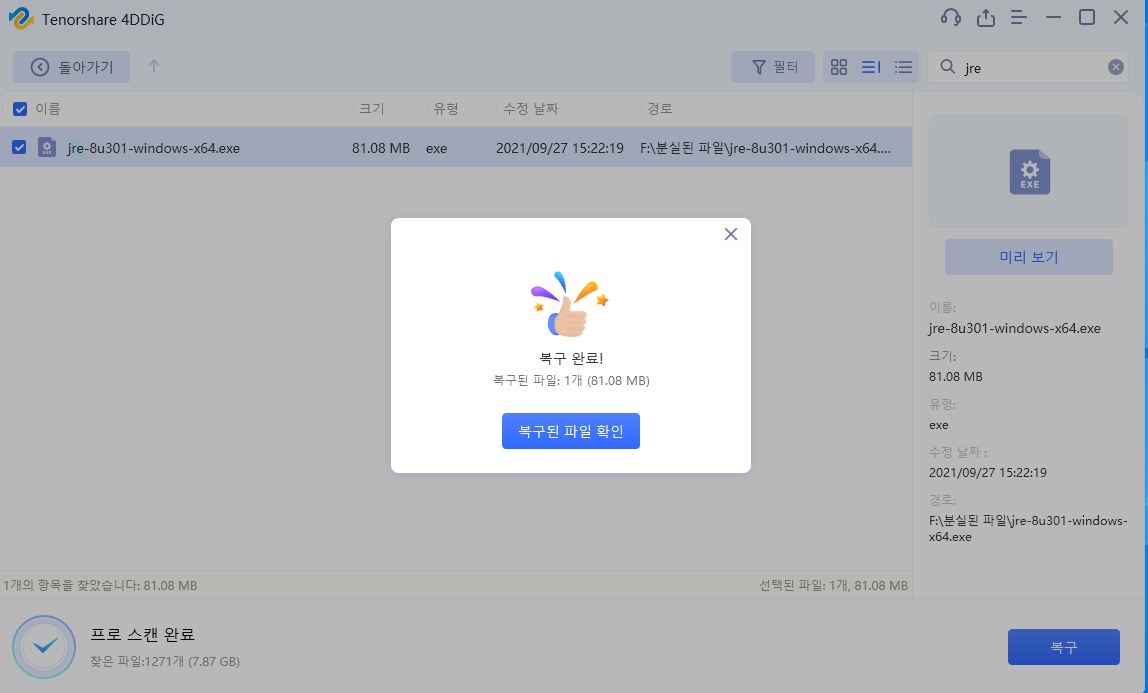Click the file name value in details panel

coord(1015,329)
